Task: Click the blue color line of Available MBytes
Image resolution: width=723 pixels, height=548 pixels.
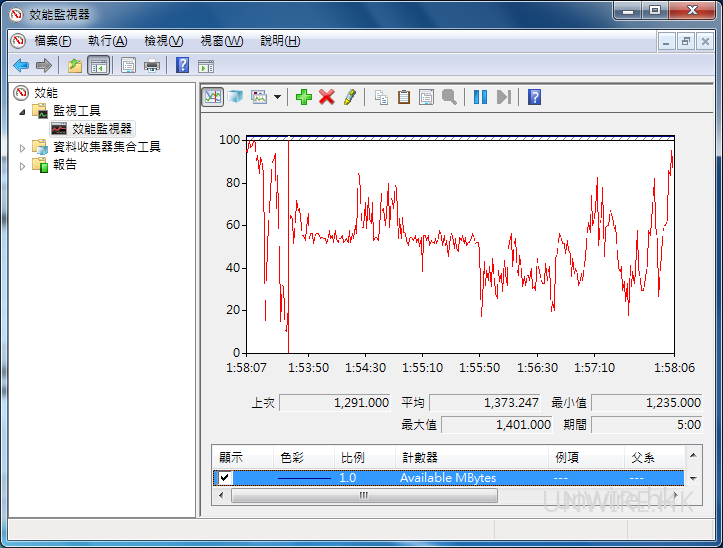Action: 304,478
